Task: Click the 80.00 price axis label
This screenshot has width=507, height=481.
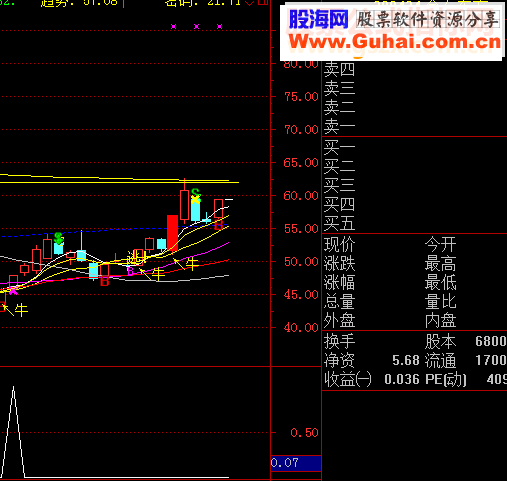Action: [x=301, y=64]
